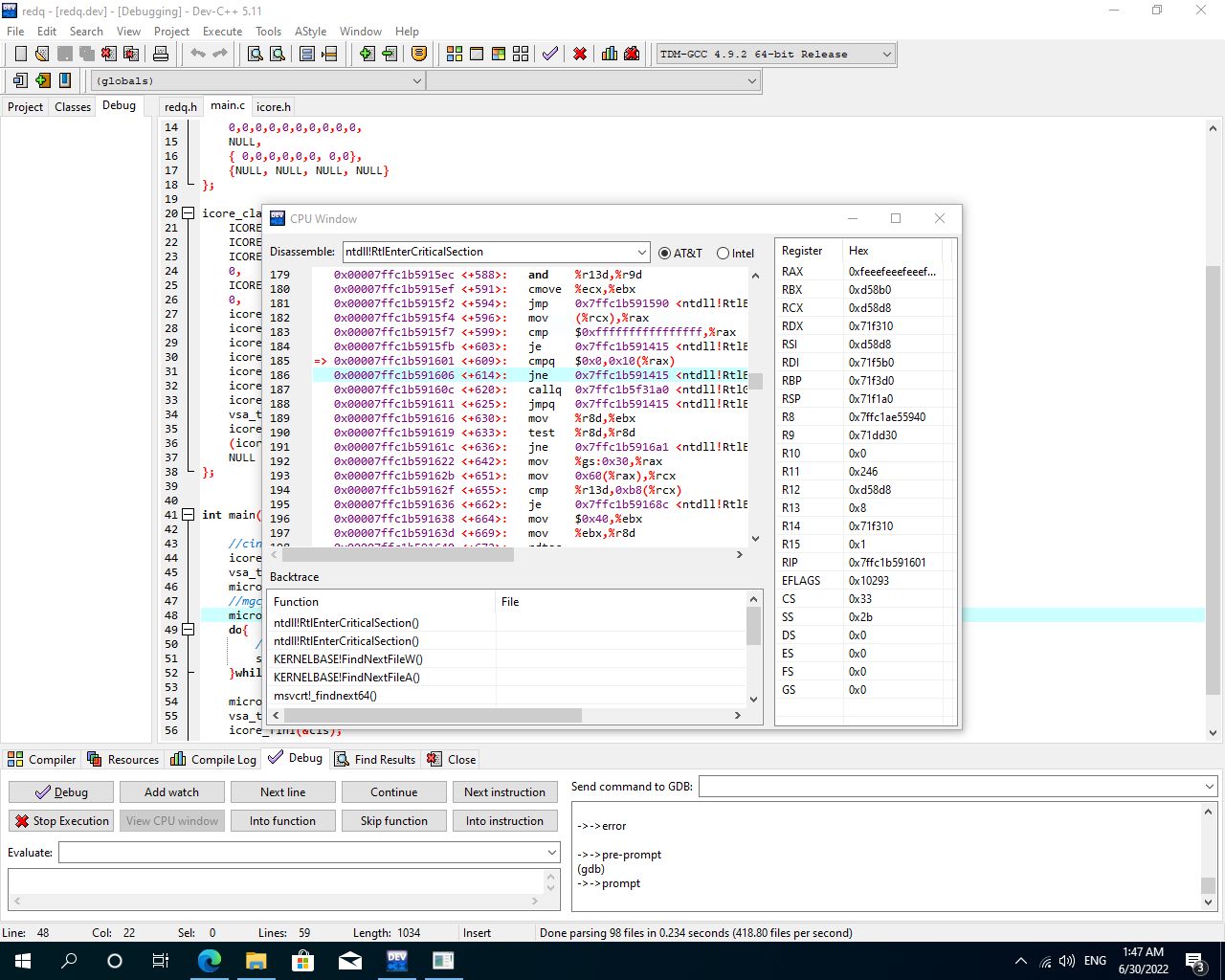Open the Execute menu
Image resolution: width=1225 pixels, height=980 pixels.
(222, 31)
